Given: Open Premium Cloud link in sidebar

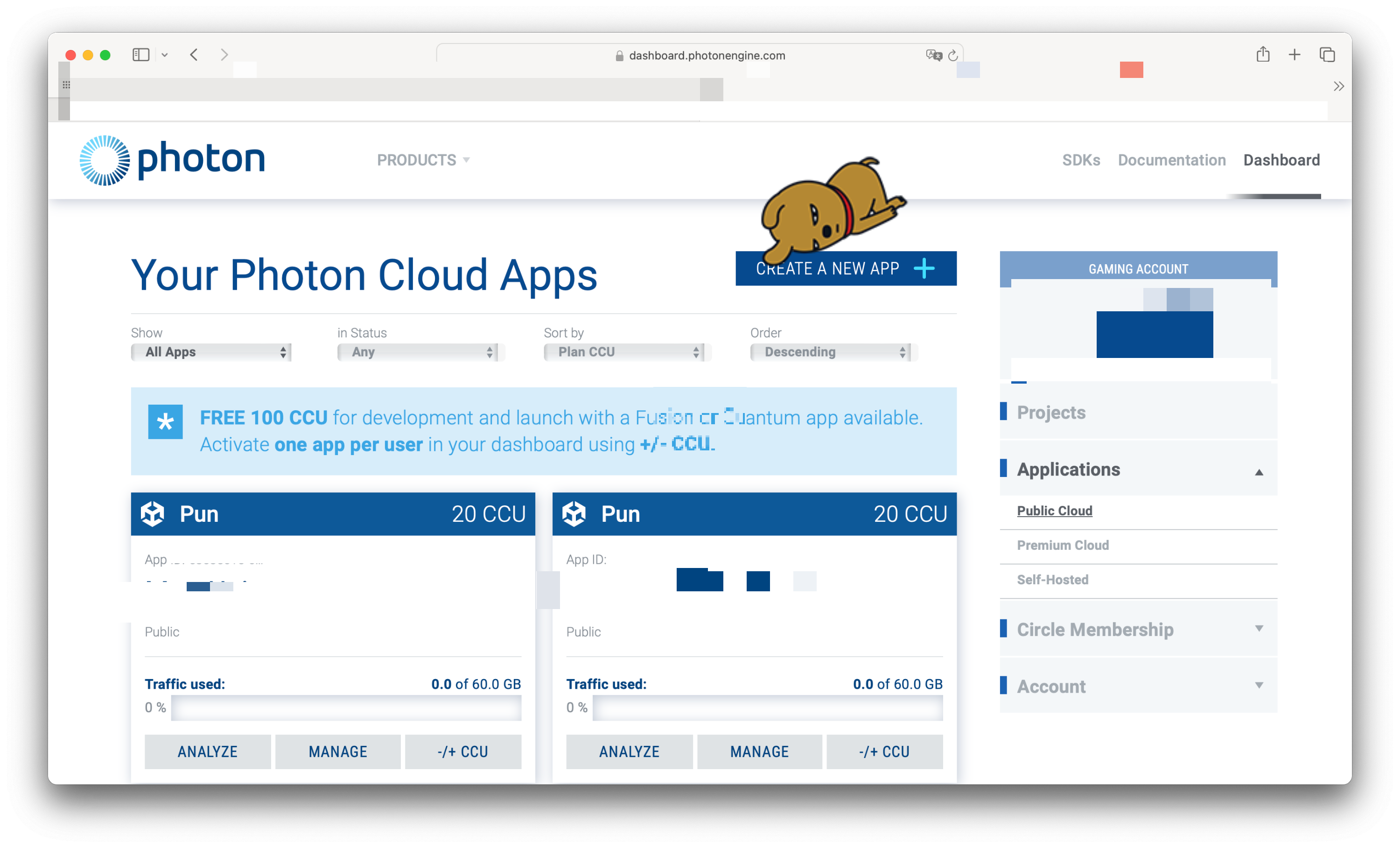Looking at the screenshot, I should [x=1063, y=545].
